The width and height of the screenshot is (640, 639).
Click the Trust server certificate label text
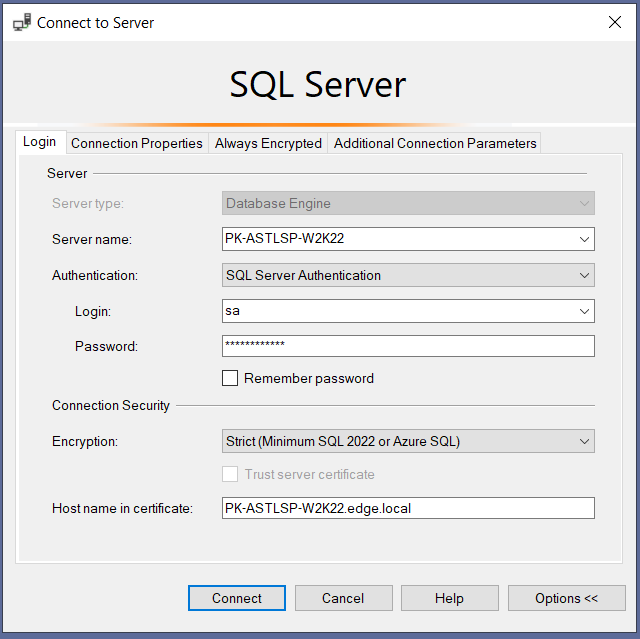tap(309, 475)
